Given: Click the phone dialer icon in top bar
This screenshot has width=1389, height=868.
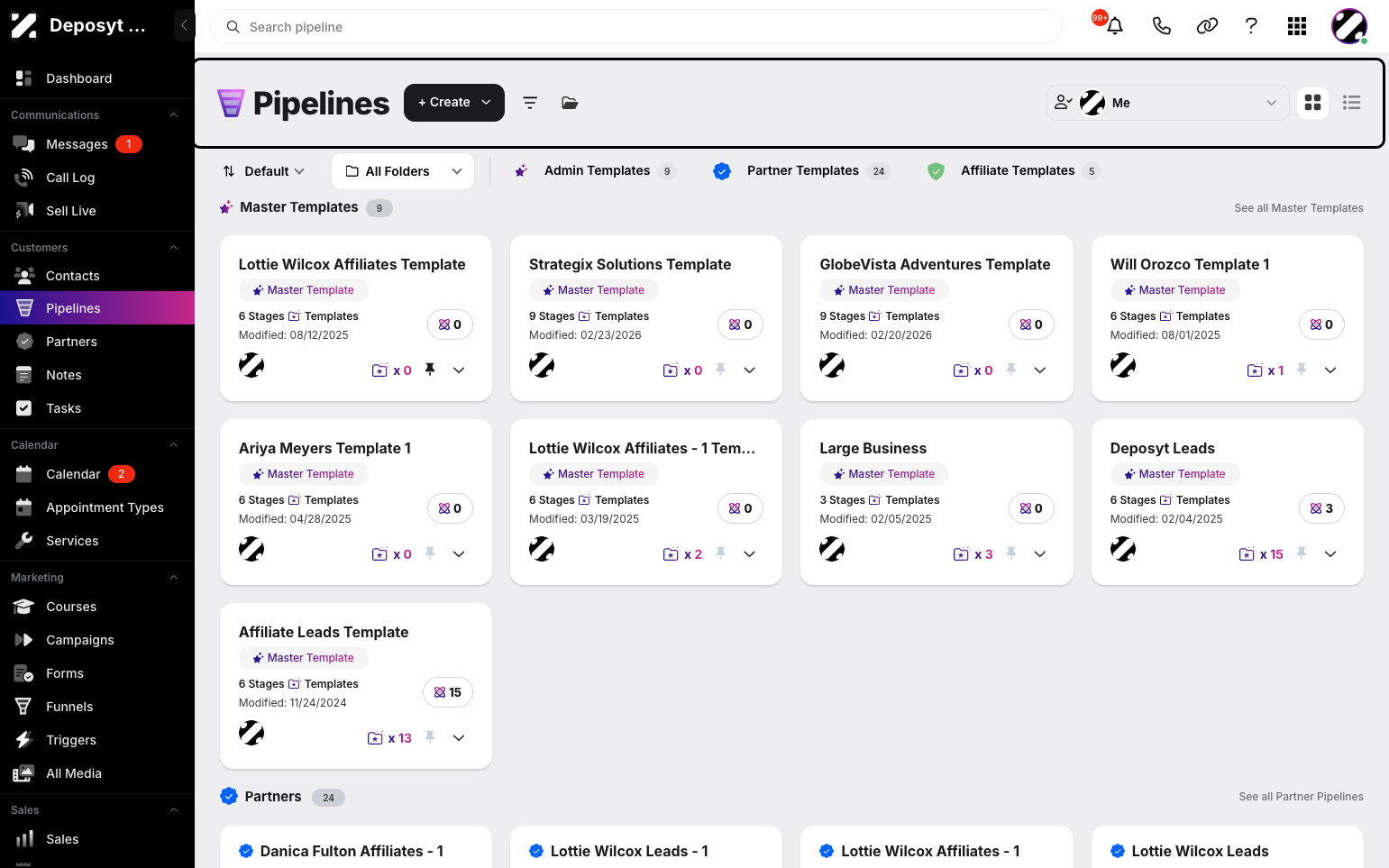Looking at the screenshot, I should coord(1162,26).
